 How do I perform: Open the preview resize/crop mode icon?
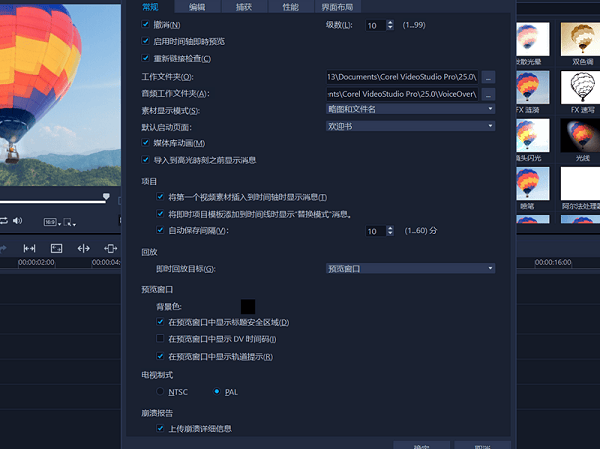click(69, 222)
